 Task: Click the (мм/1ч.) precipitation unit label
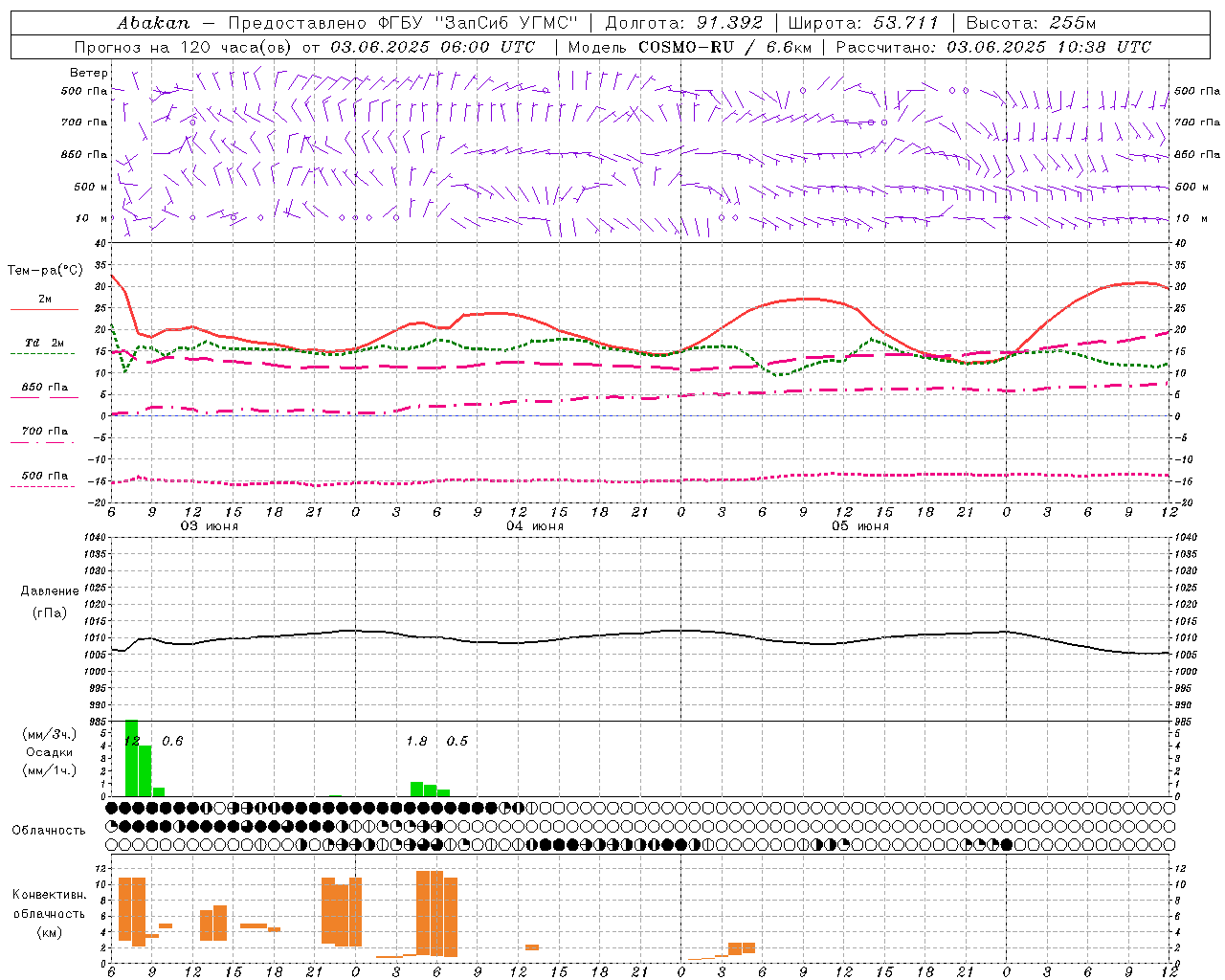pyautogui.click(x=50, y=770)
